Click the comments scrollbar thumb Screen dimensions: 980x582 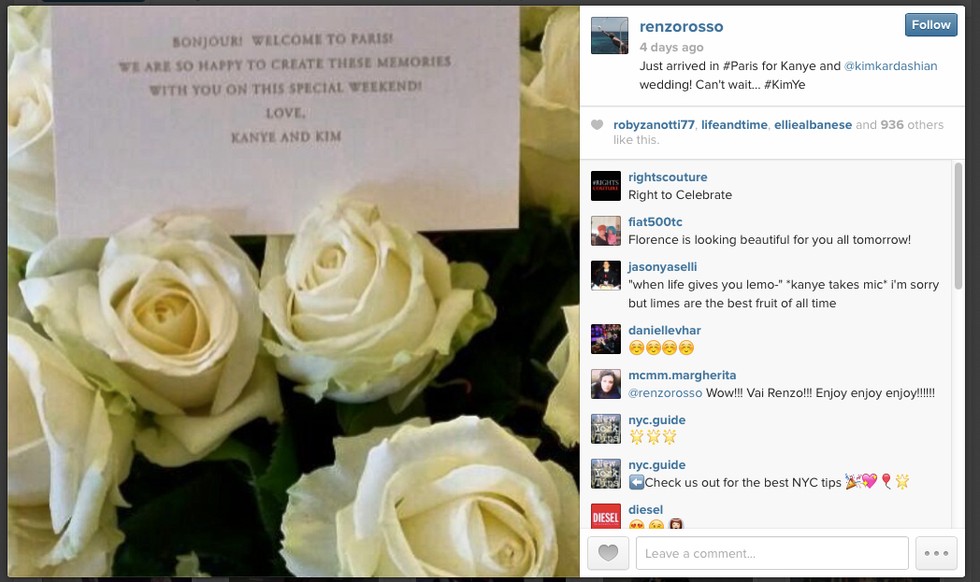(x=958, y=226)
